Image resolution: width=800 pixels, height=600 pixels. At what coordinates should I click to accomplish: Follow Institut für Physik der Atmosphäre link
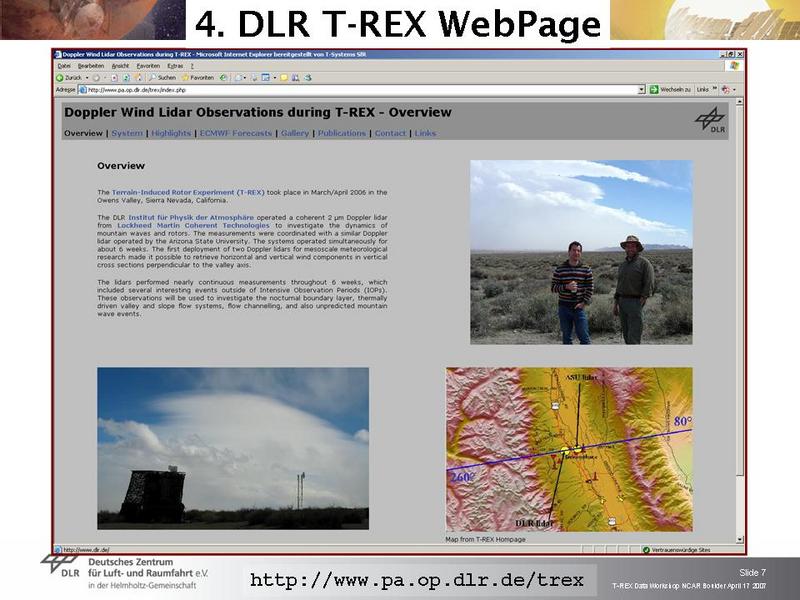click(x=191, y=217)
